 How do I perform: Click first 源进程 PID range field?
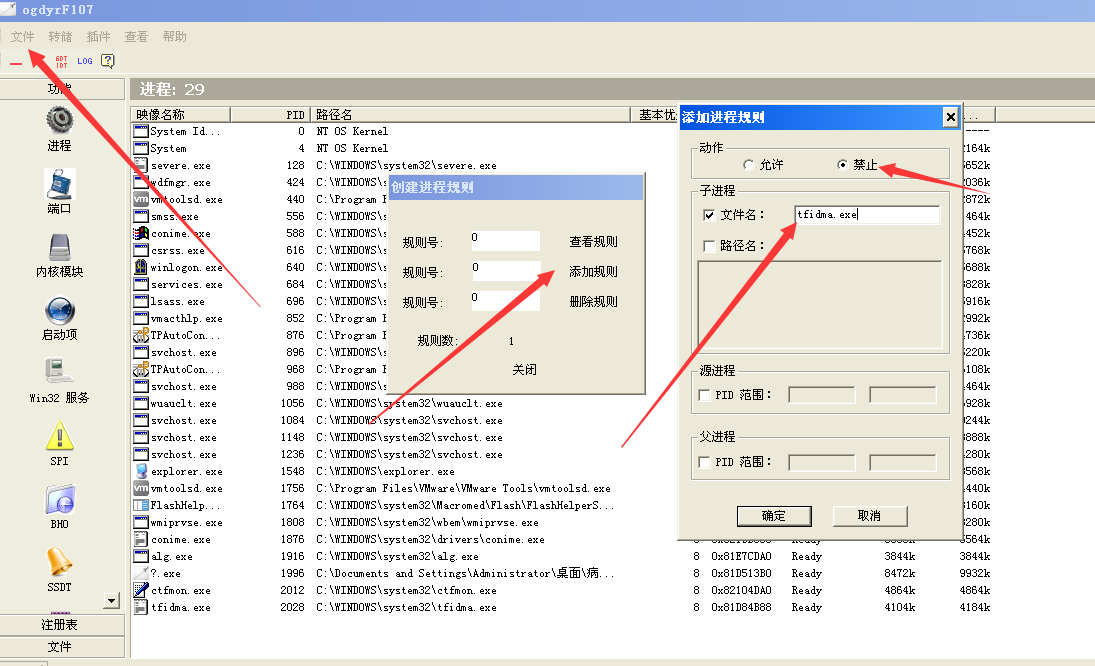pos(822,395)
